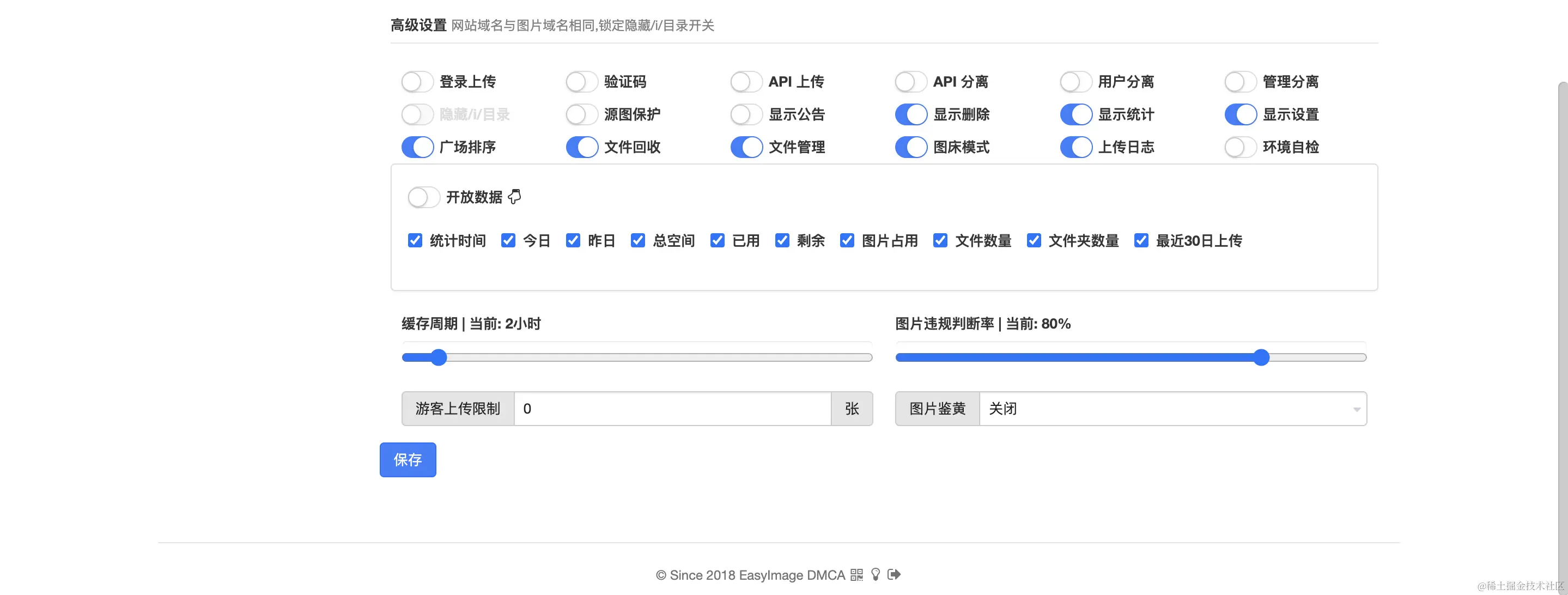Open the EasyImage footer link
Screen dimensions: 1568x595
[770, 575]
